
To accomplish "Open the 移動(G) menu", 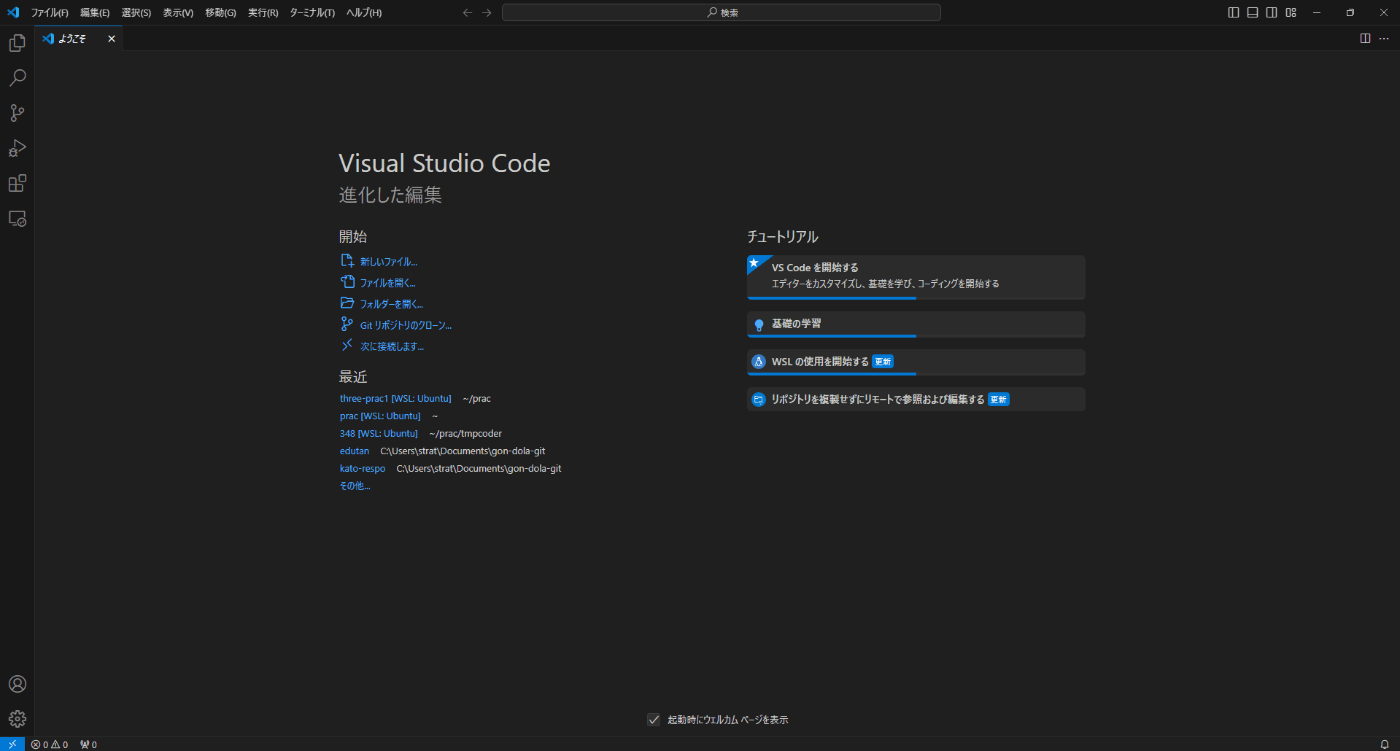I will (221, 12).
